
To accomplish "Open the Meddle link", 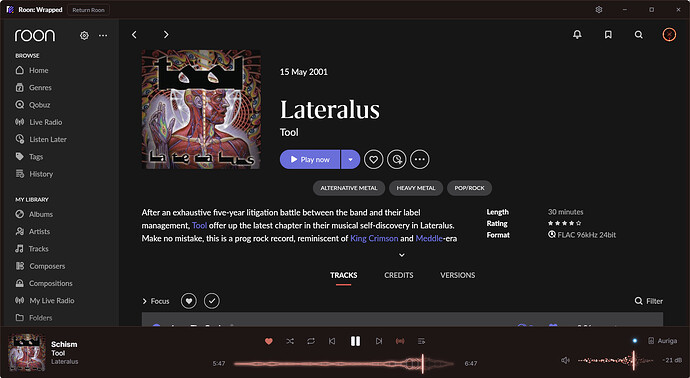I will click(x=429, y=239).
